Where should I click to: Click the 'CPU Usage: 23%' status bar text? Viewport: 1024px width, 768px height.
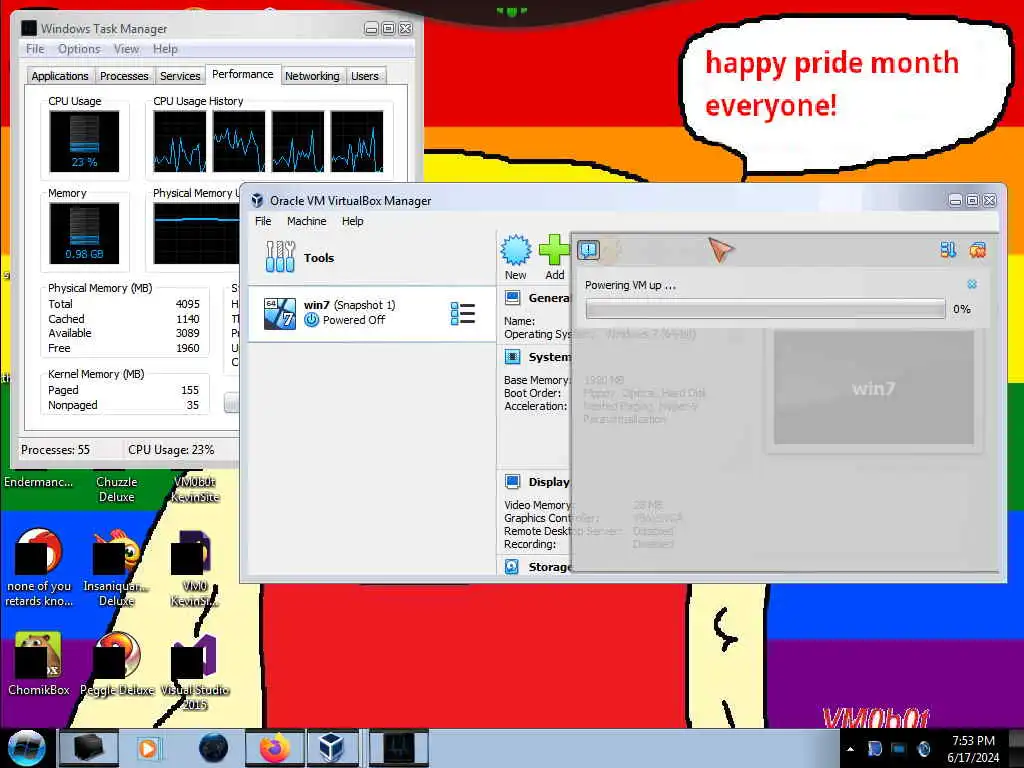click(x=171, y=450)
